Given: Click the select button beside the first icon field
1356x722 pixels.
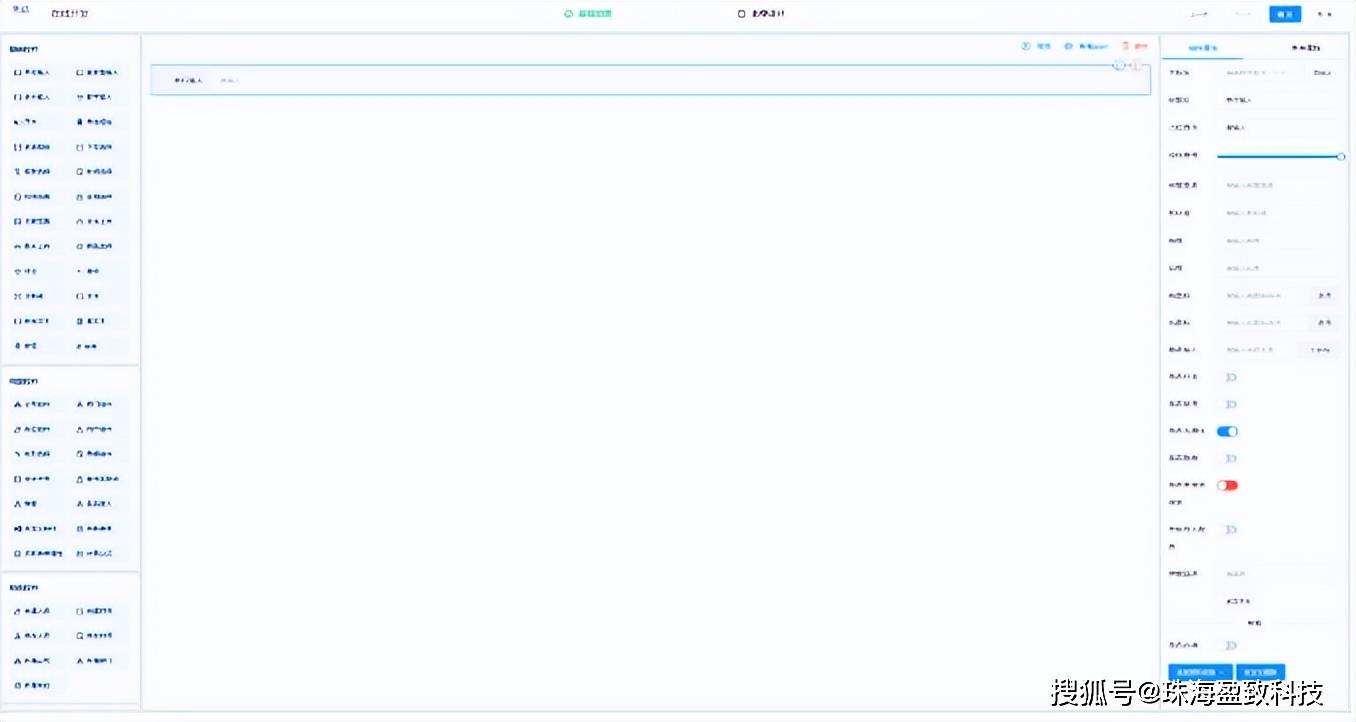Looking at the screenshot, I should (1324, 296).
